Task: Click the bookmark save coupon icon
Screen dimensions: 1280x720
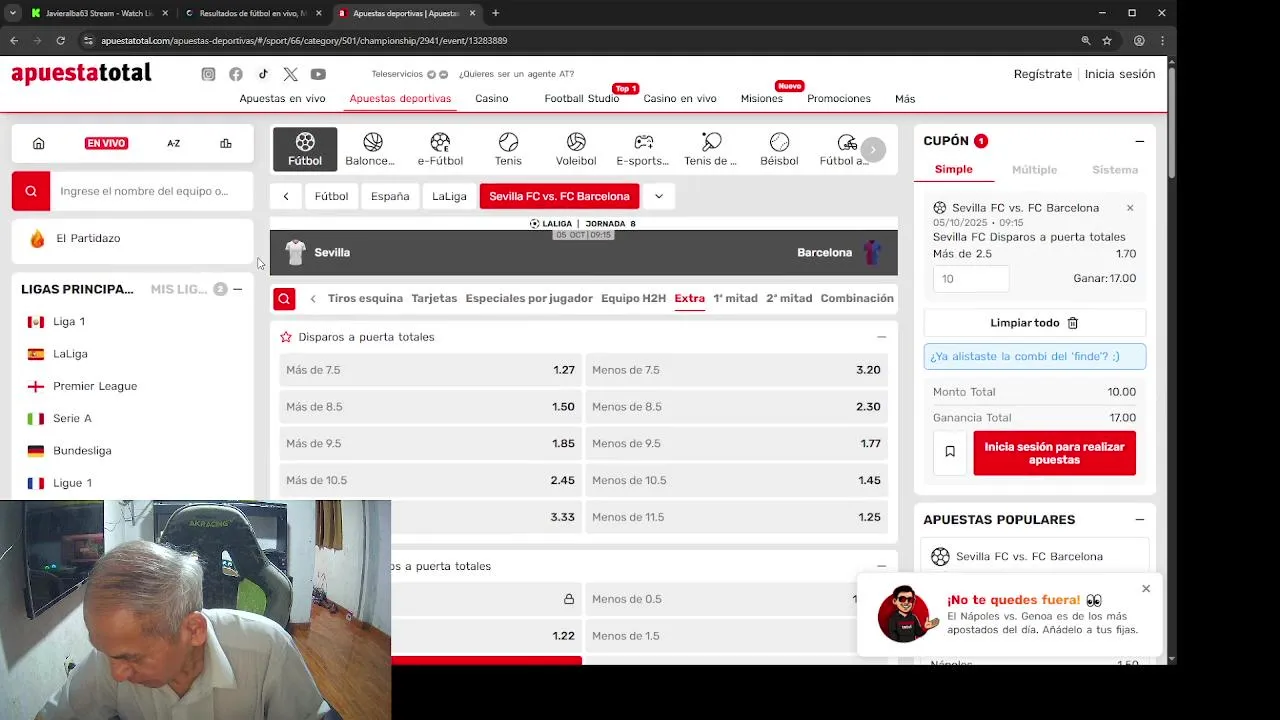Action: click(x=950, y=452)
